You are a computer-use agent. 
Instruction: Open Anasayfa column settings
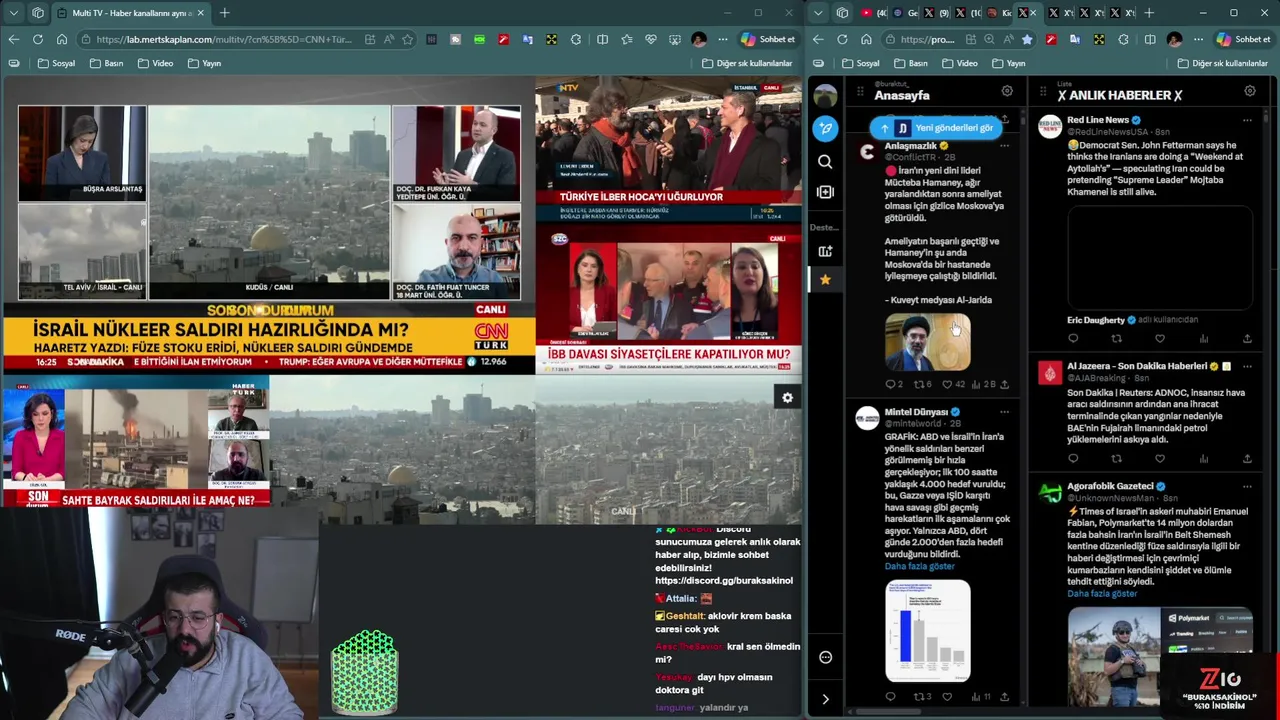click(x=1007, y=91)
